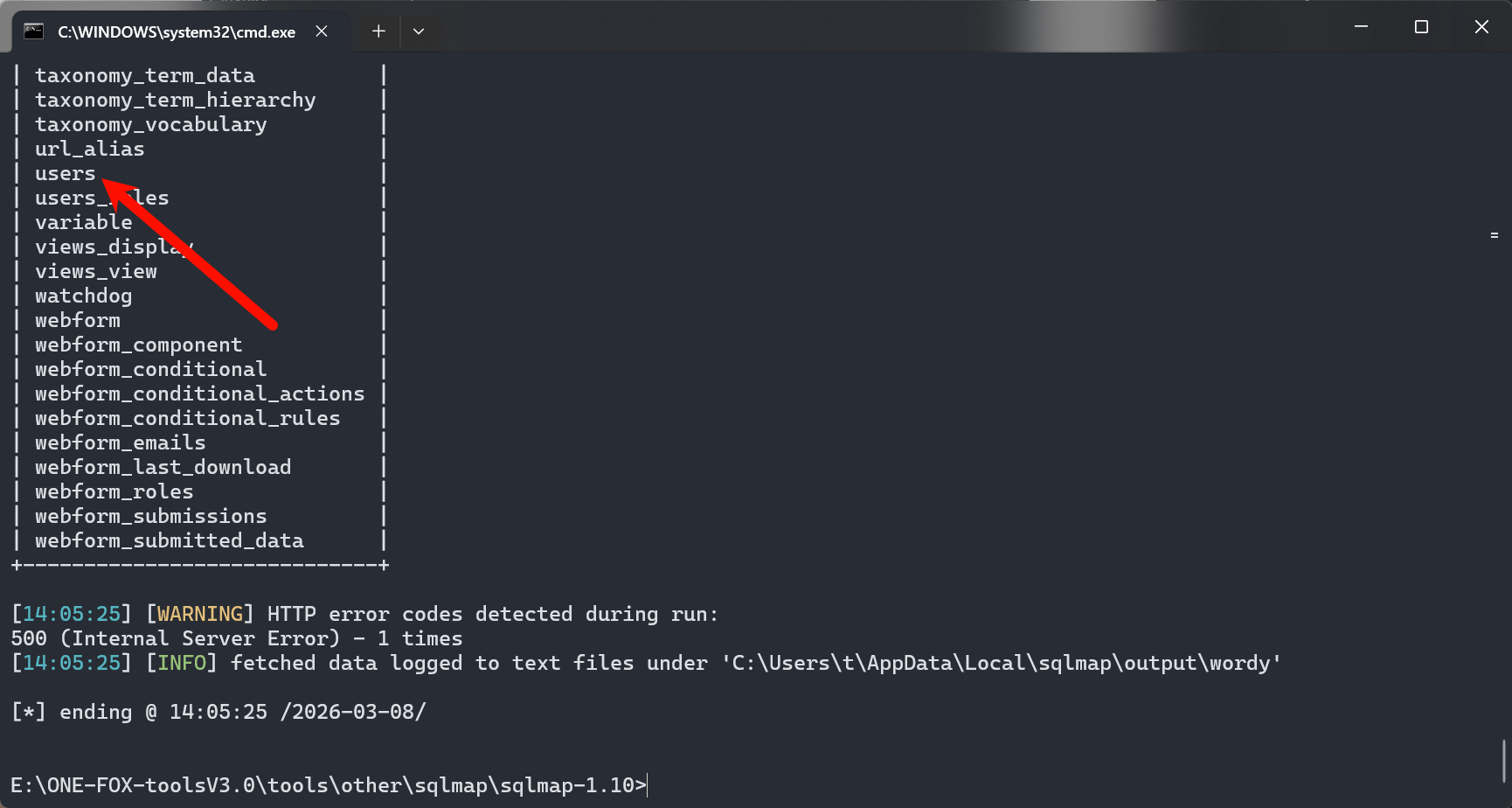Click the scrollbar thumb at bottom right
The height and width of the screenshot is (808, 1512).
click(1504, 761)
